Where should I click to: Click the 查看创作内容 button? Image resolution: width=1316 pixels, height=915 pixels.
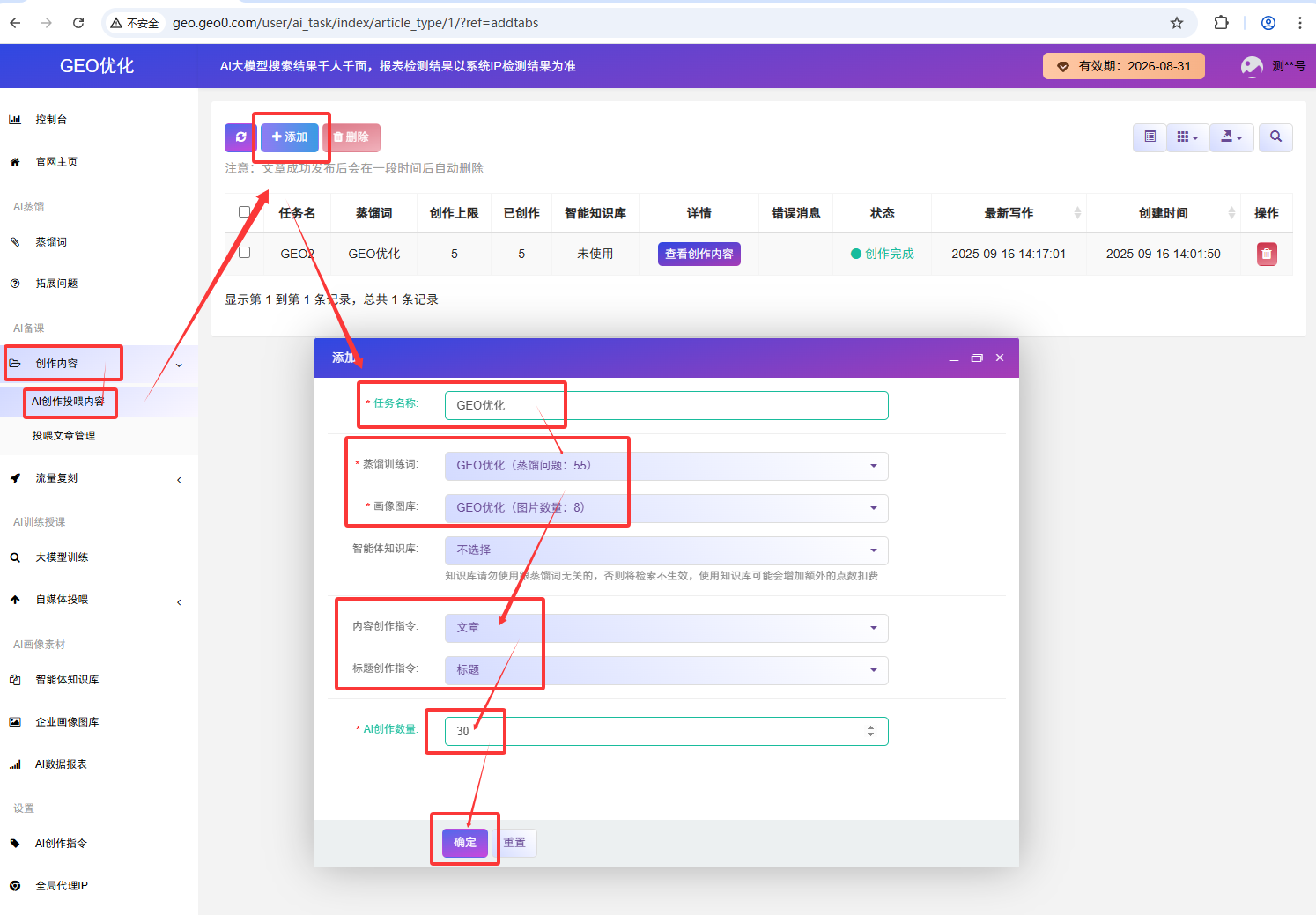click(699, 254)
